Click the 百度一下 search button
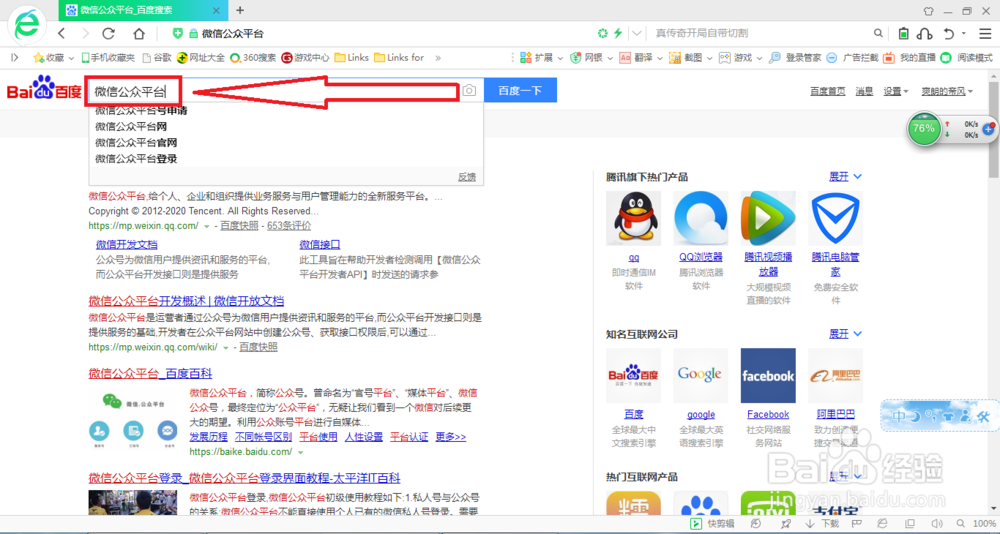Screen dimensions: 1000x534 520,90
